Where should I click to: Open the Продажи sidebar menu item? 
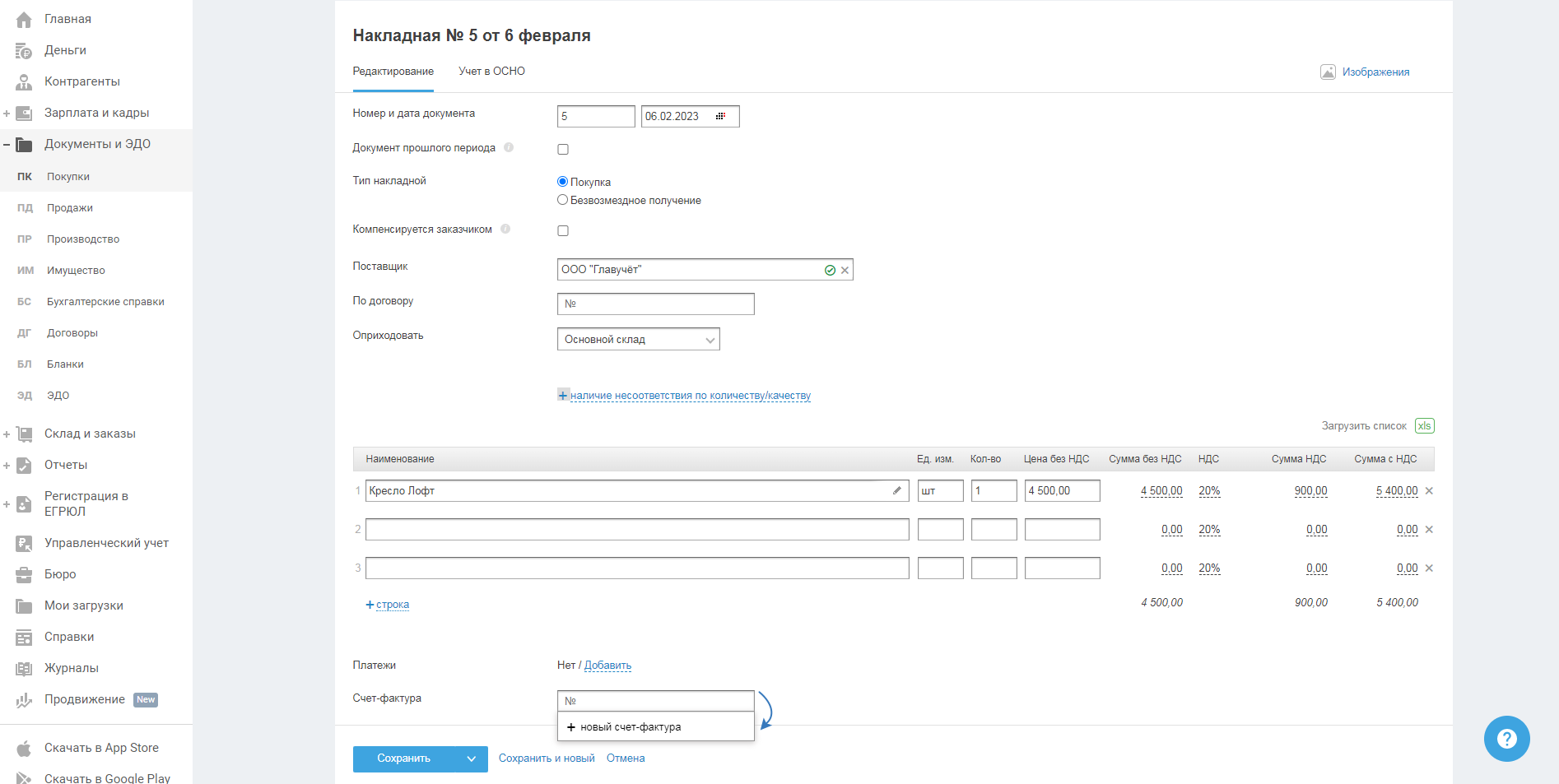click(x=70, y=208)
